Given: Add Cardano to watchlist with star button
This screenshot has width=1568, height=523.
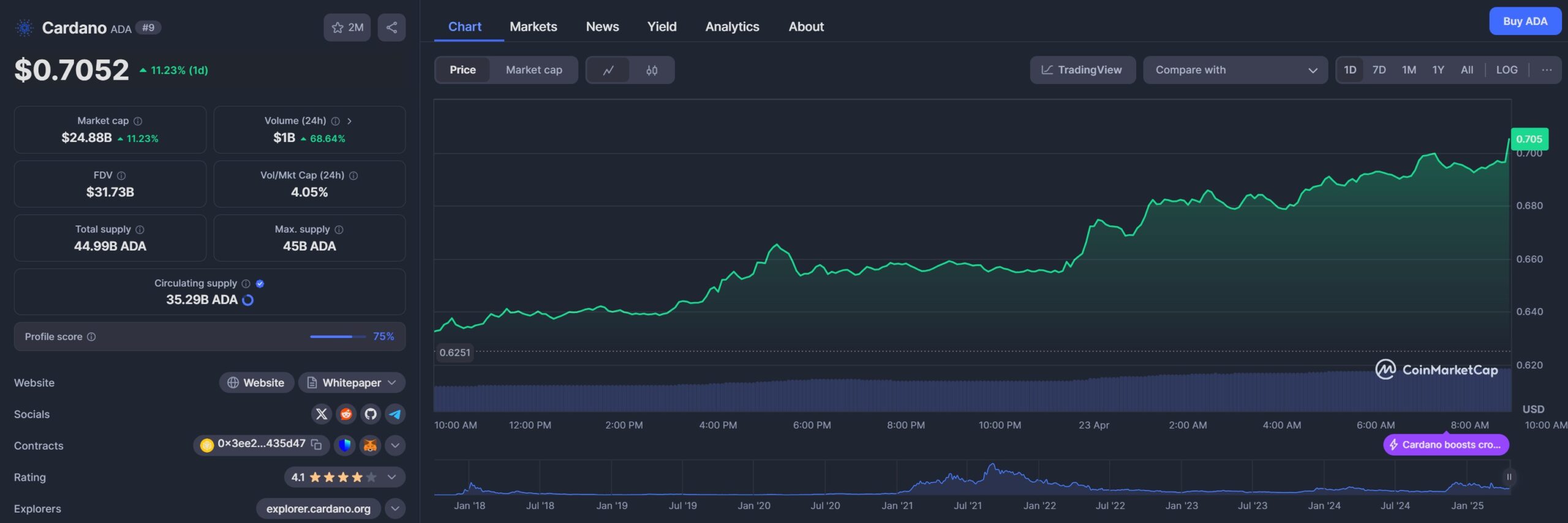Looking at the screenshot, I should [x=347, y=28].
